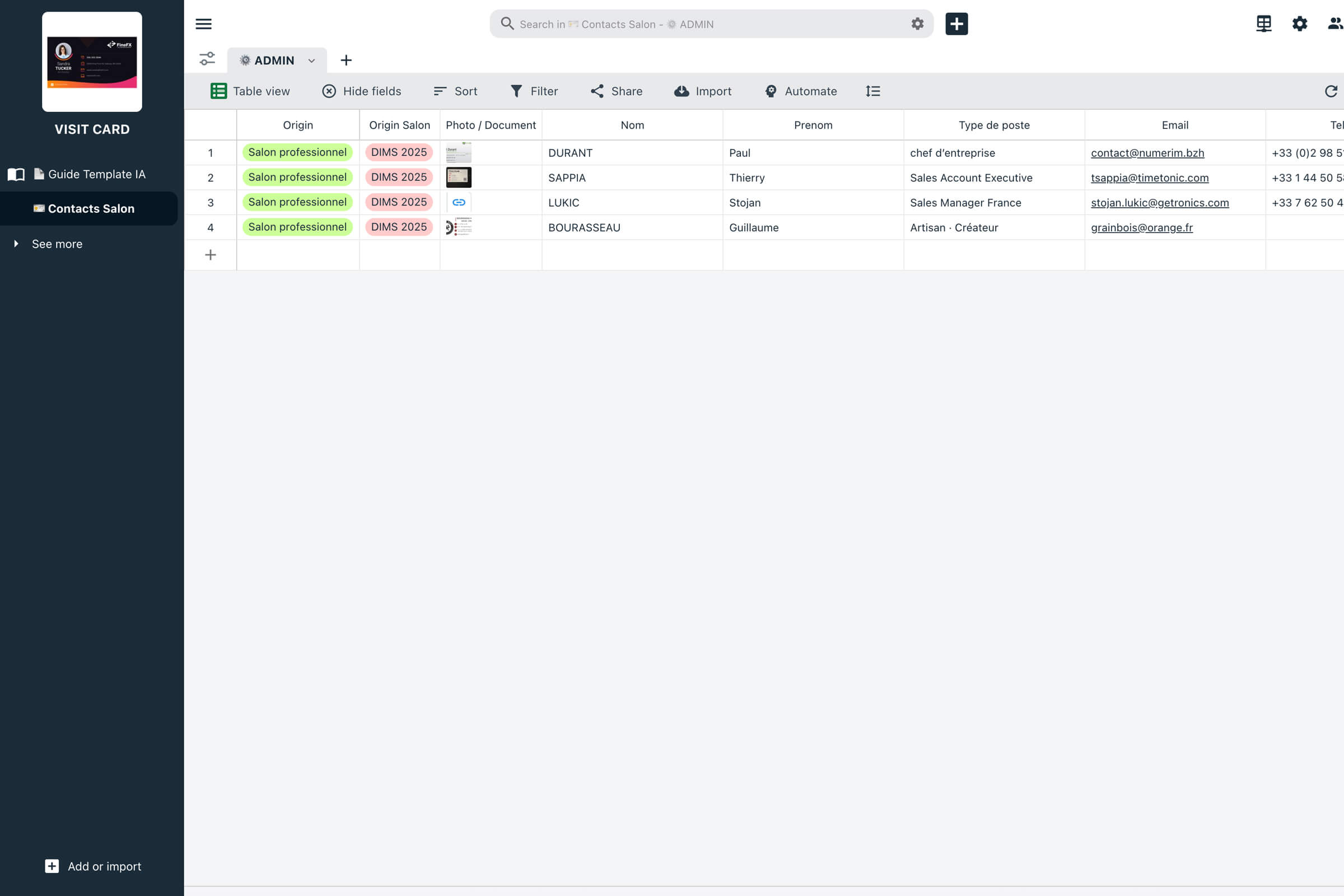Select Guide Template IA in sidebar
Image resolution: width=1344 pixels, height=896 pixels.
pos(96,174)
